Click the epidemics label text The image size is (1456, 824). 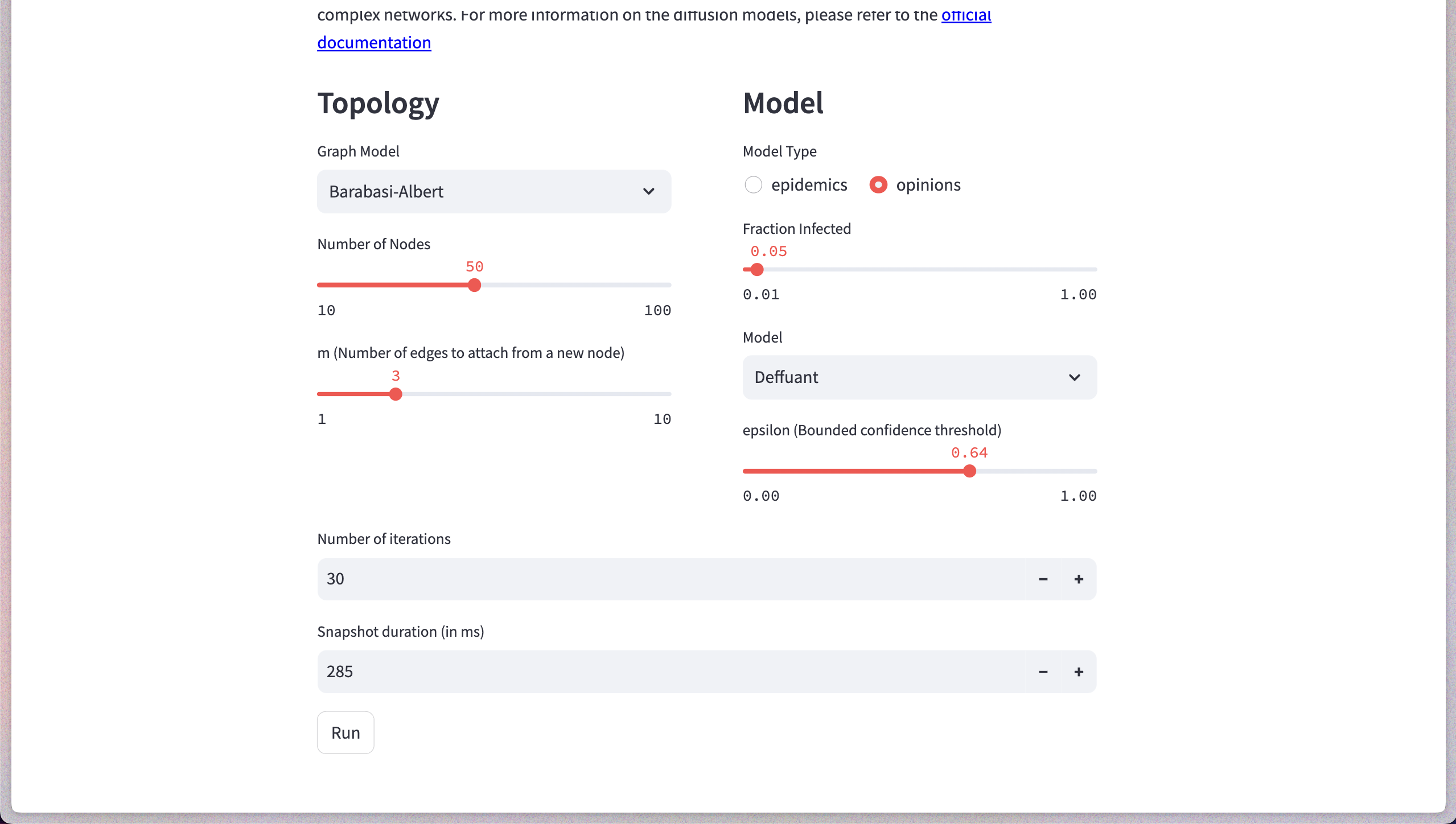[809, 185]
